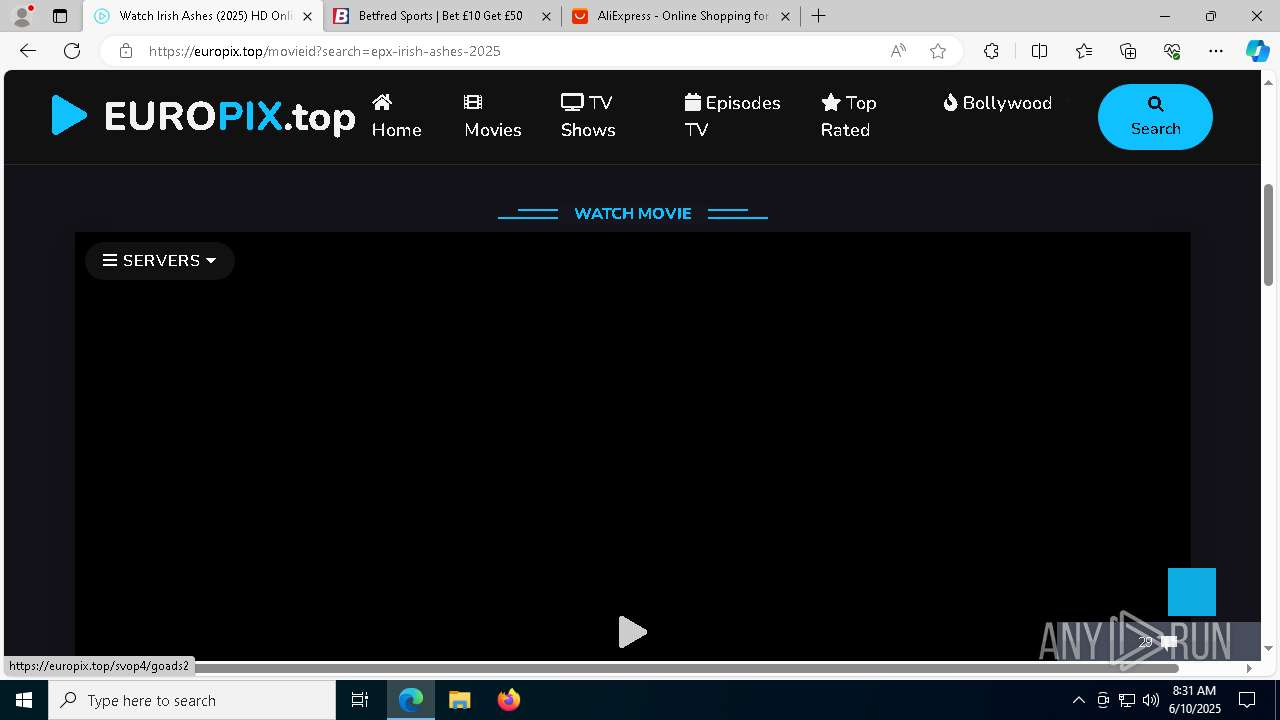
Task: Toggle Read aloud icon in address bar
Action: pos(898,51)
